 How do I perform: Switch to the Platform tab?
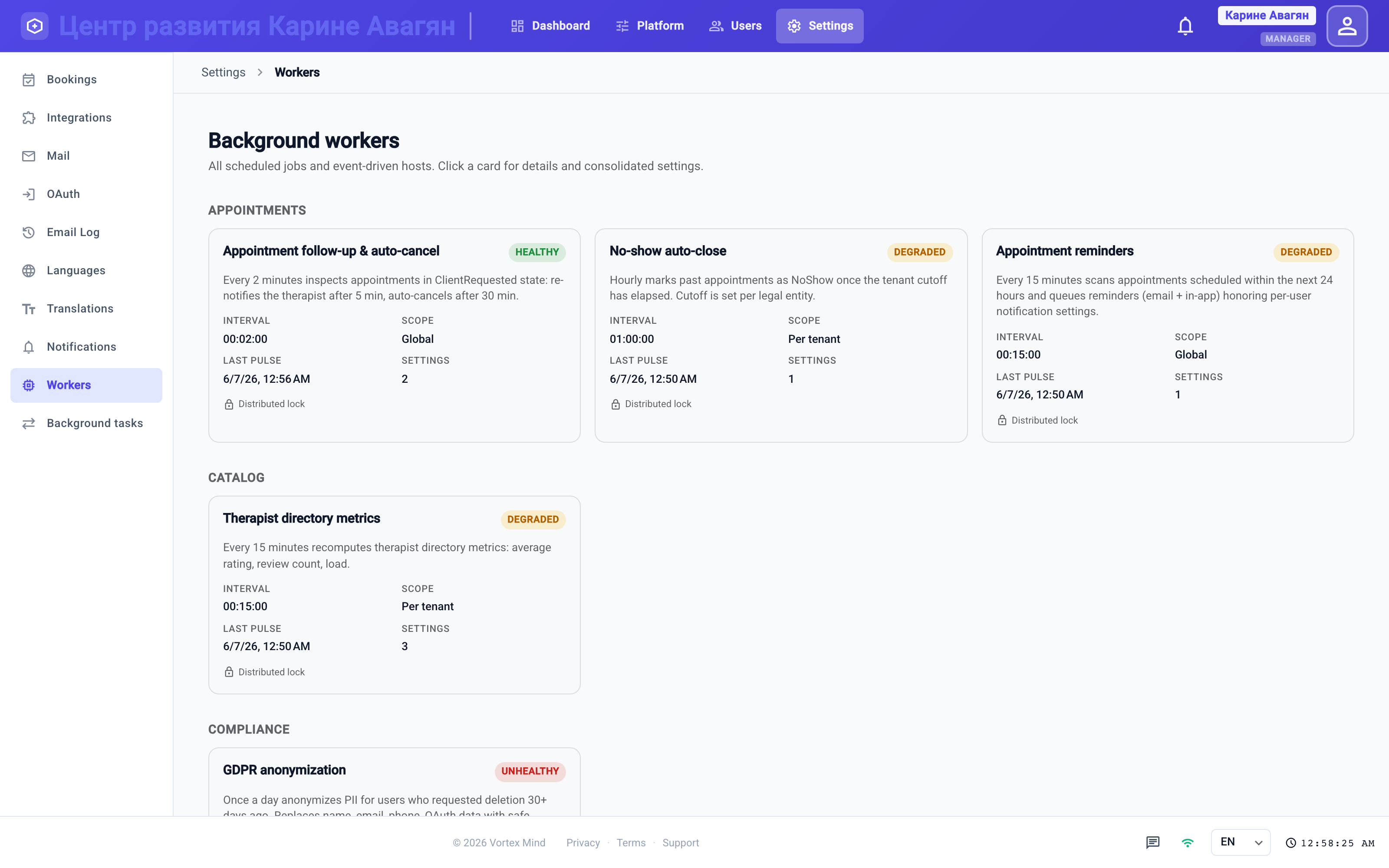click(649, 26)
